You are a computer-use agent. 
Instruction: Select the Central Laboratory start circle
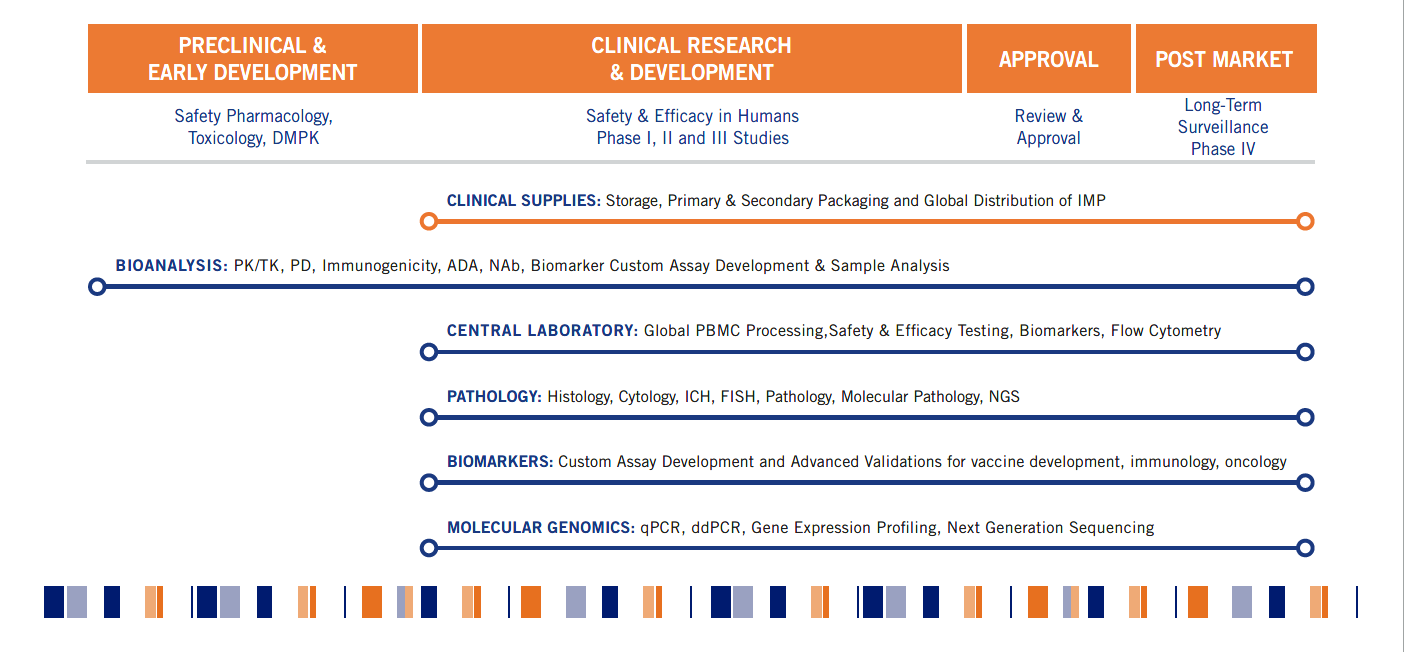[x=429, y=352]
